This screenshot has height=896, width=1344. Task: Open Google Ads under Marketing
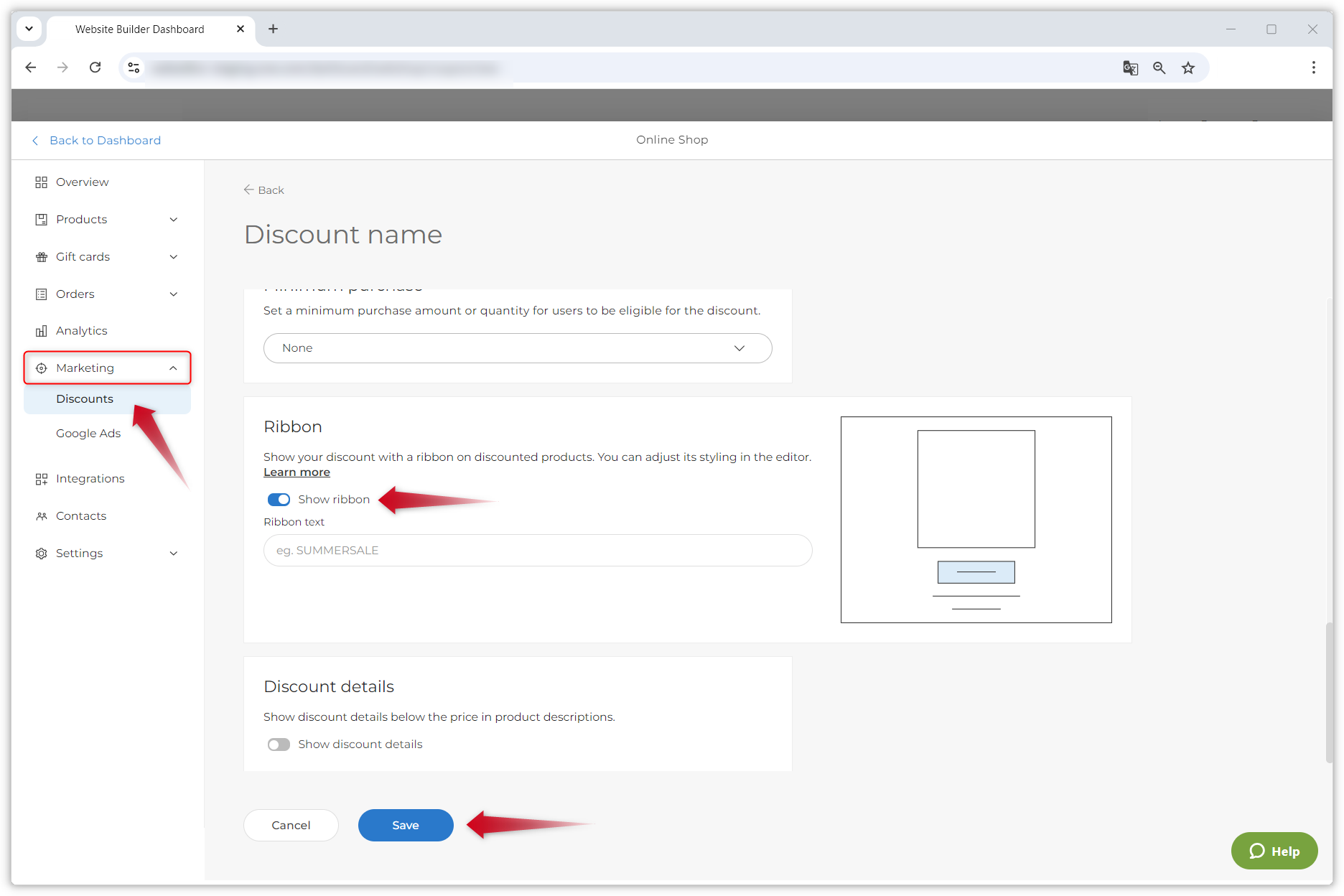[x=88, y=434]
